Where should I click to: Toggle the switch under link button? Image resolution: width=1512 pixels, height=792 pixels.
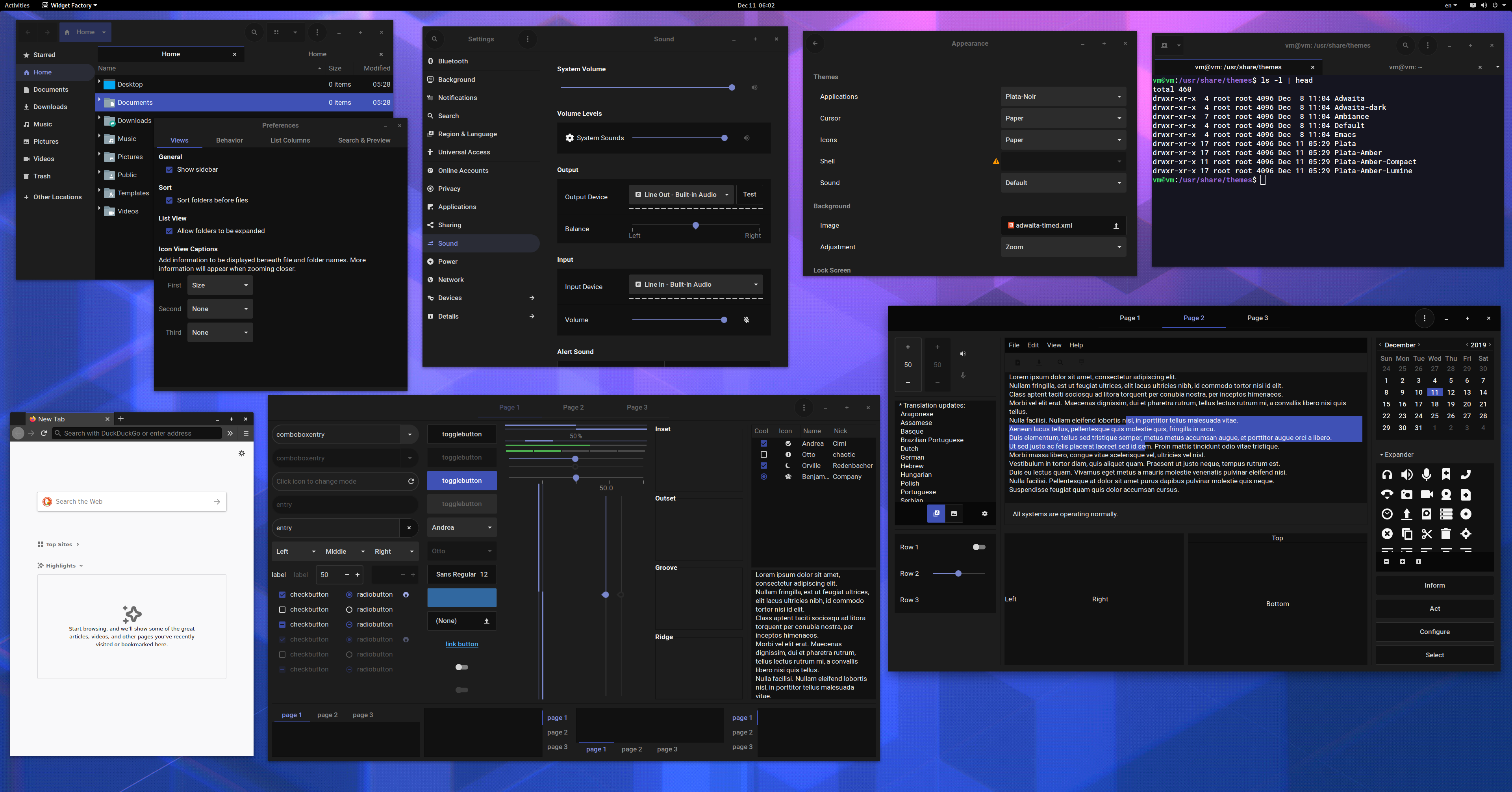(462, 667)
